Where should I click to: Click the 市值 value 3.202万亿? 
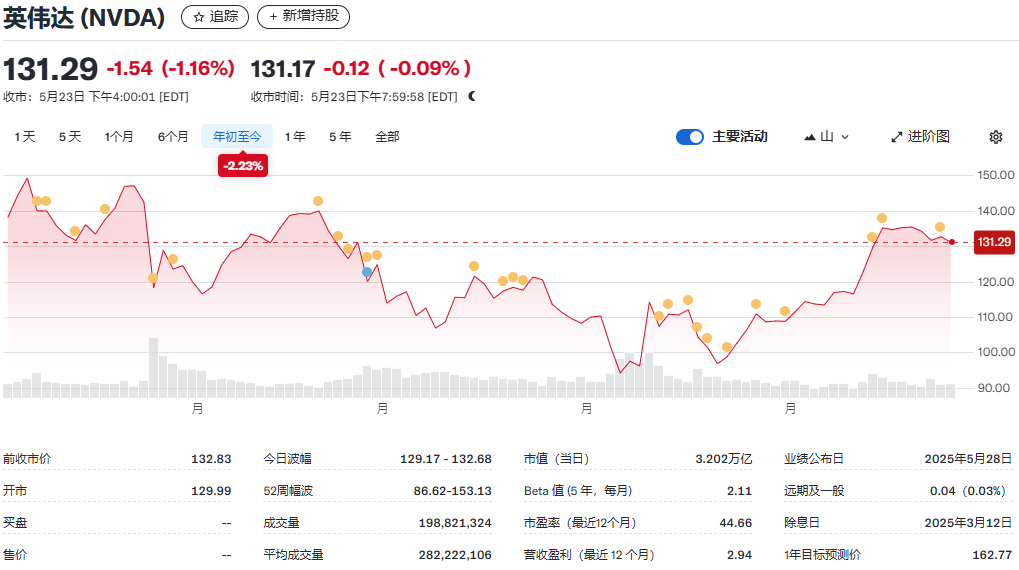click(x=723, y=459)
